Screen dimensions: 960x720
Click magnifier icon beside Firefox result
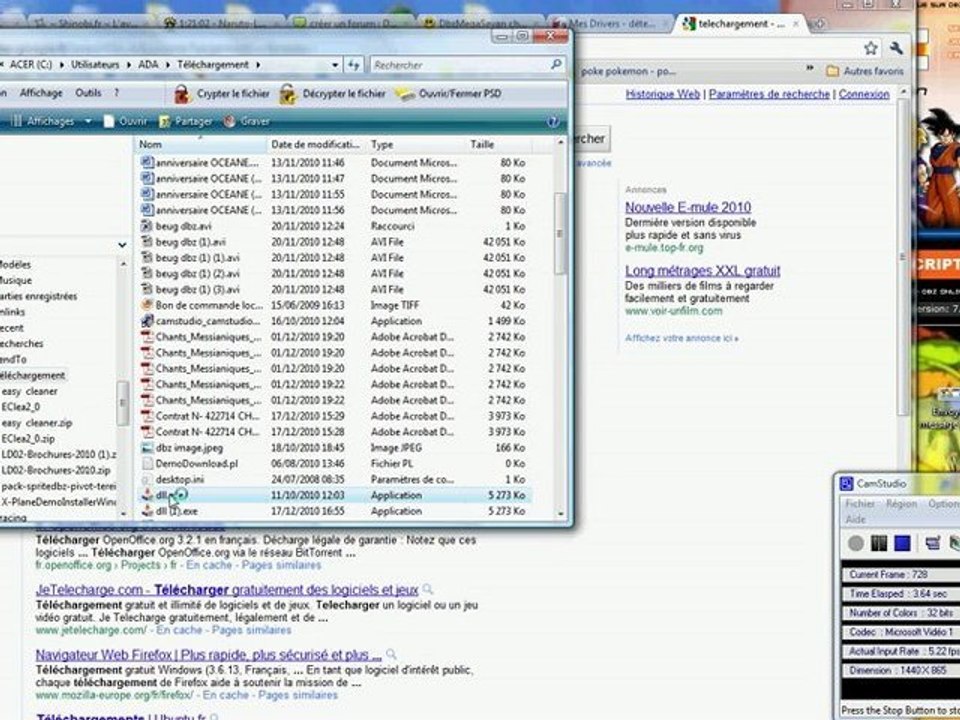coord(391,654)
